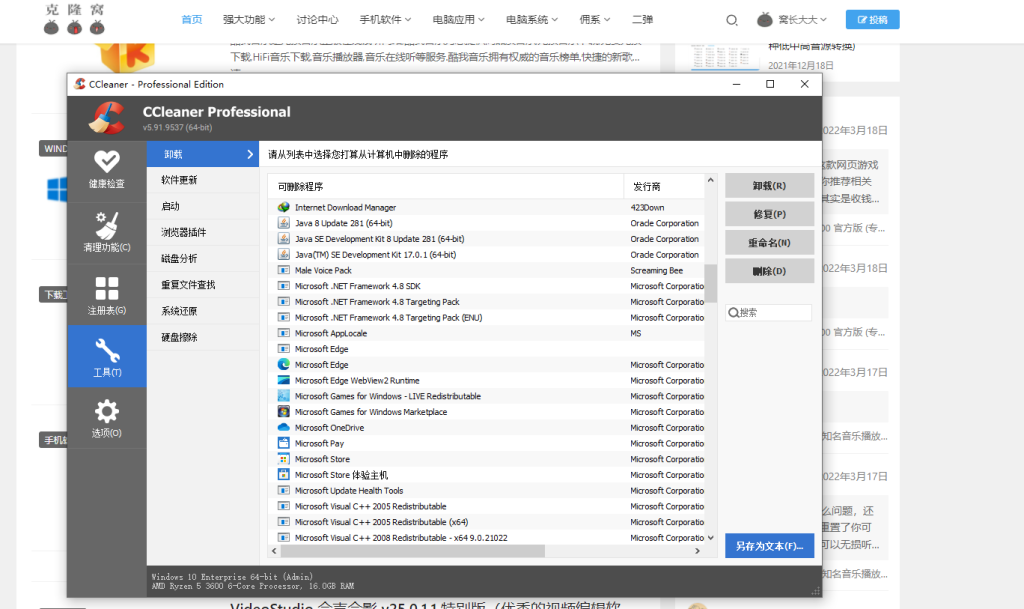
Task: Select Microsoft Visual C++ 2005 Redistributable (x64)
Action: coord(486,522)
